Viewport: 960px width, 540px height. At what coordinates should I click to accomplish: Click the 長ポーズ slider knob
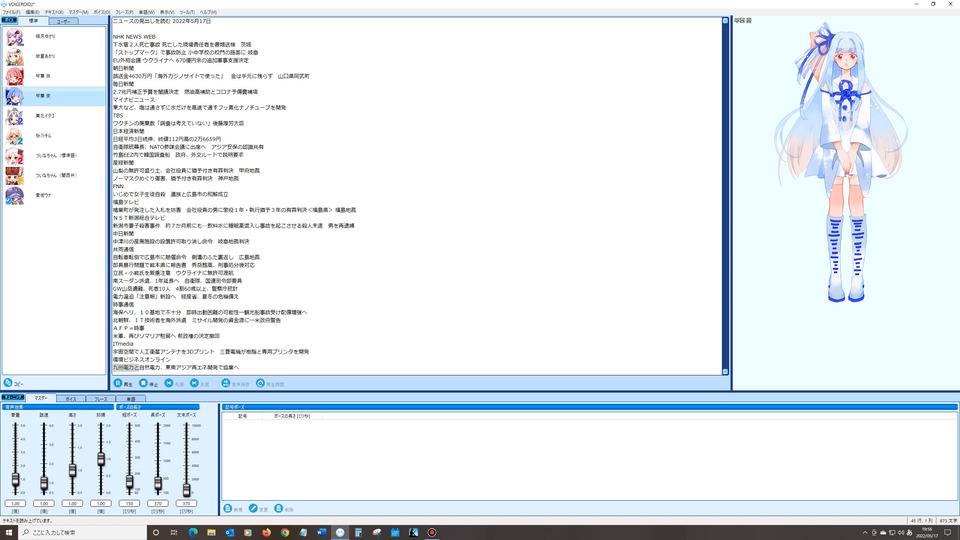(158, 484)
